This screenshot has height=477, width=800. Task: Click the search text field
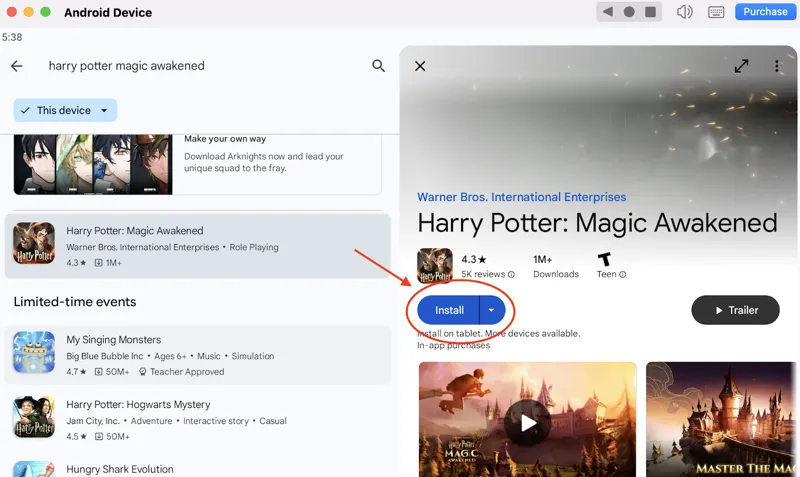(x=200, y=66)
